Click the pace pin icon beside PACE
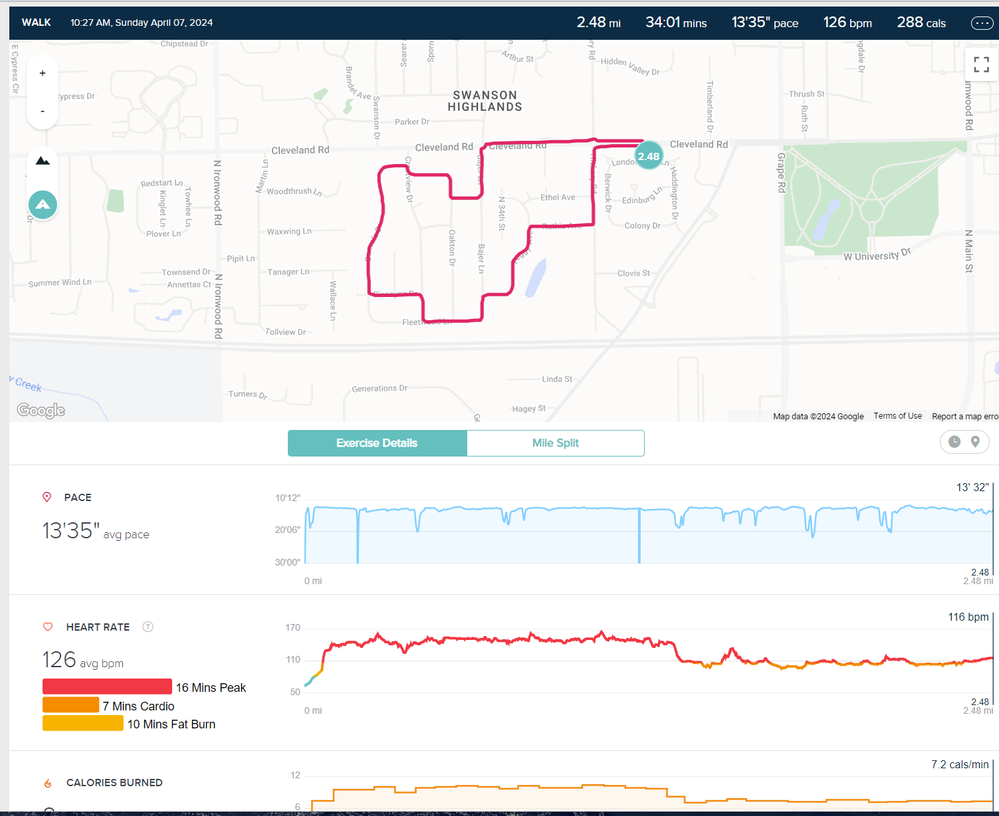The height and width of the screenshot is (816, 999). 47,497
